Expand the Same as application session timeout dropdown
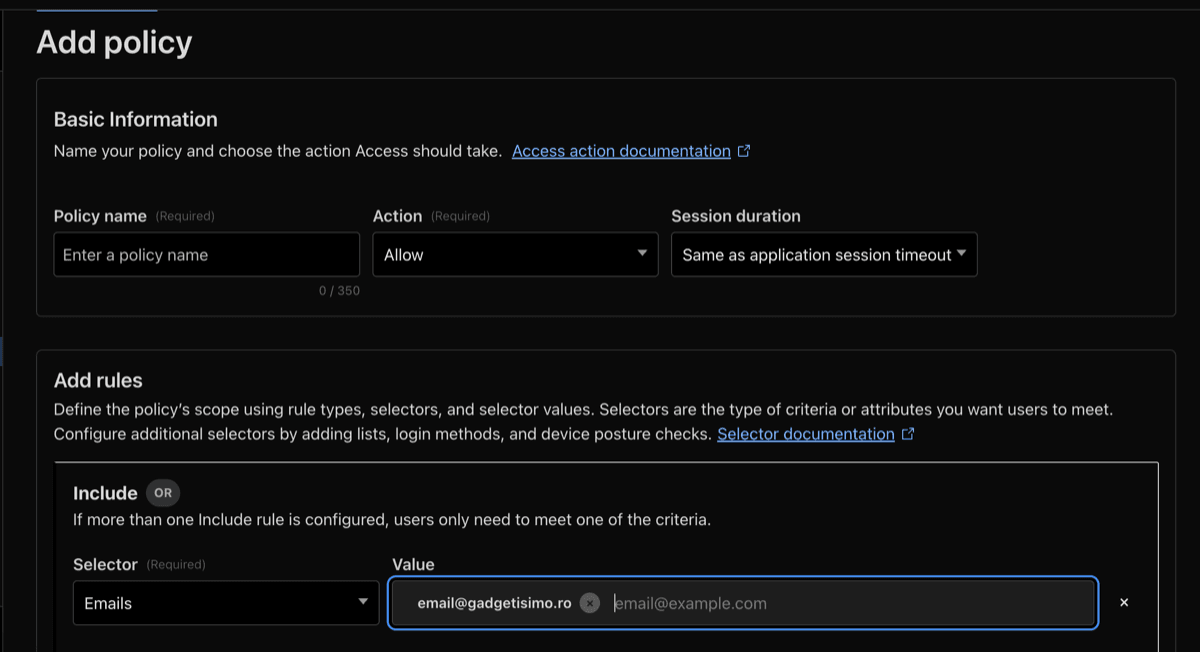 (824, 255)
